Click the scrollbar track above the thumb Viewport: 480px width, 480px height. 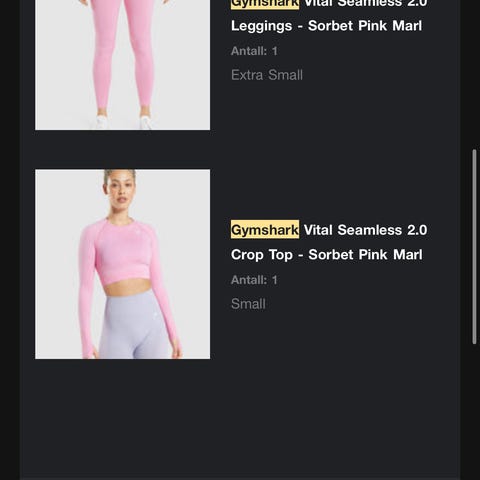pos(474,73)
